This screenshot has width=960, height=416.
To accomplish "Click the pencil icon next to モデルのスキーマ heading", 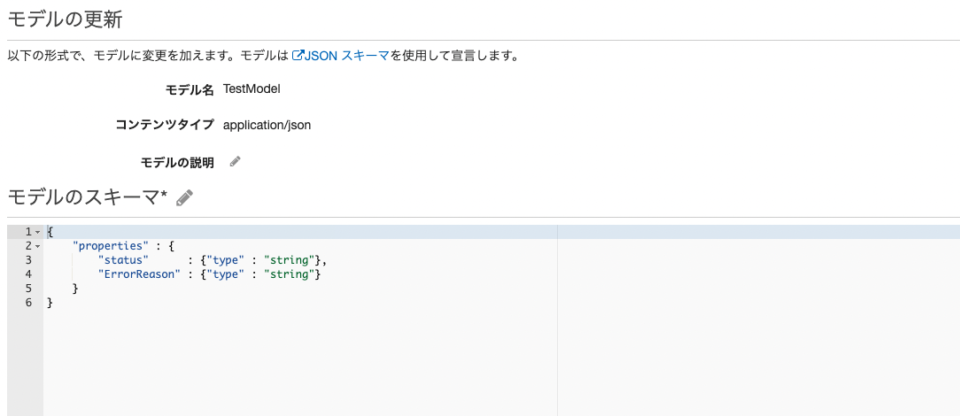I will 184,198.
